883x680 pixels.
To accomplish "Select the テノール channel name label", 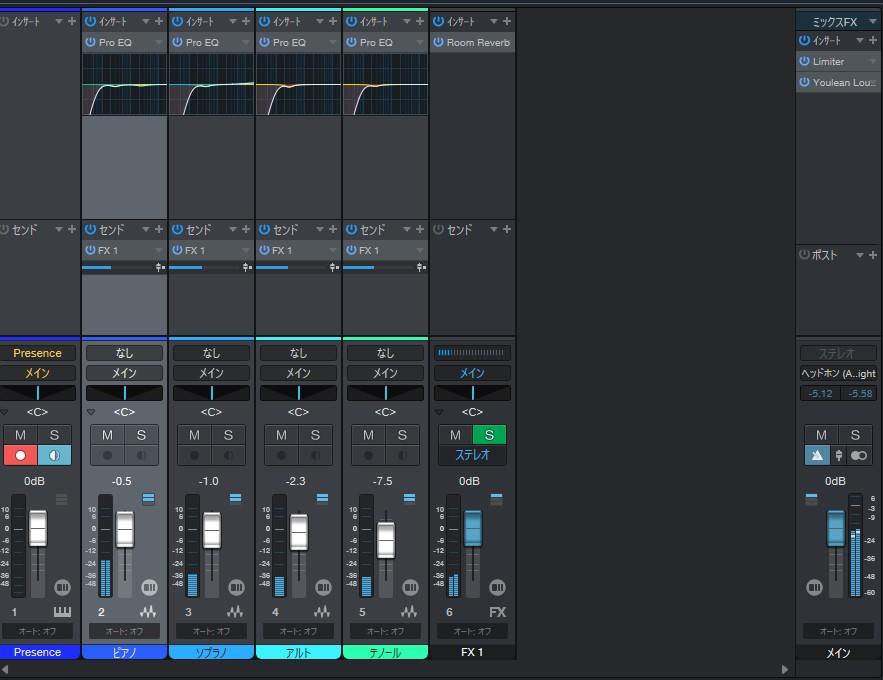I will tap(384, 652).
